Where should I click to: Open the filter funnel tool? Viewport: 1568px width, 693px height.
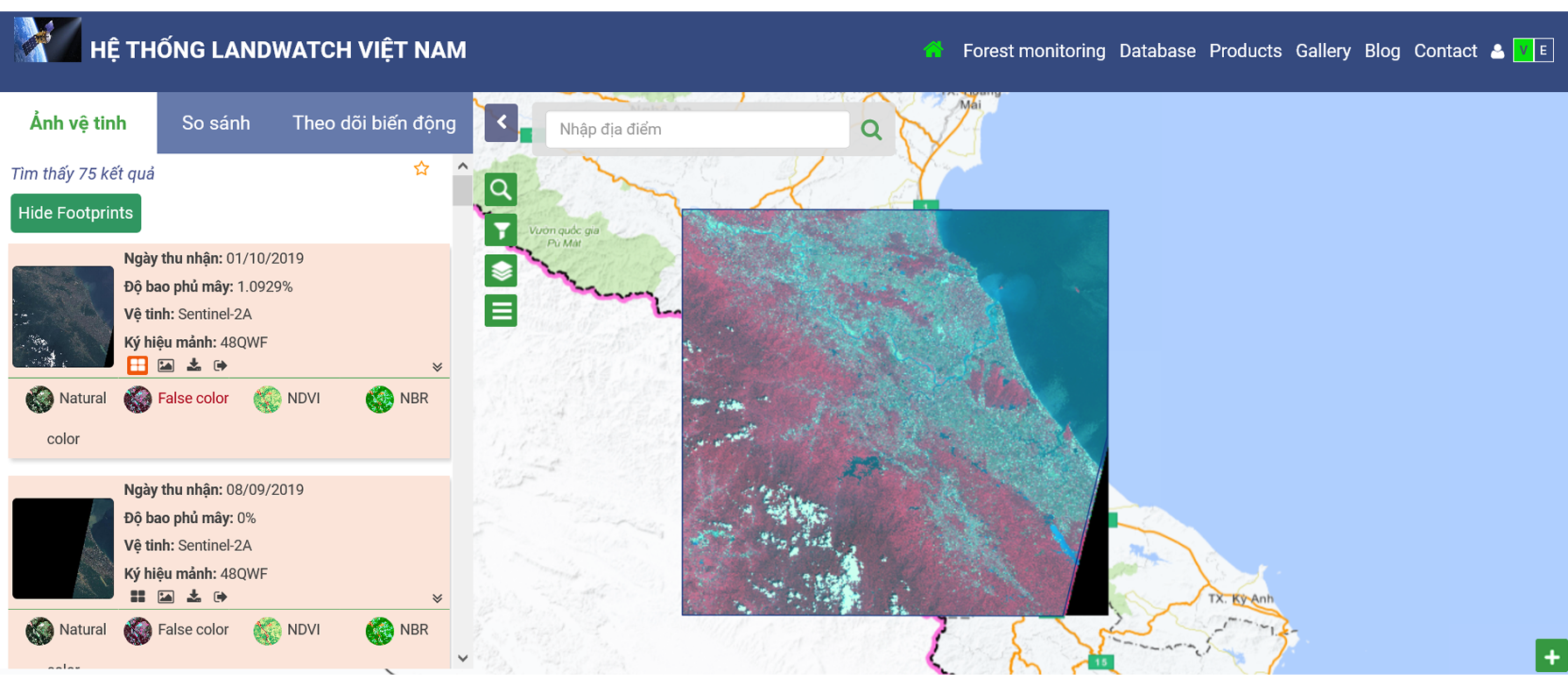pyautogui.click(x=501, y=230)
